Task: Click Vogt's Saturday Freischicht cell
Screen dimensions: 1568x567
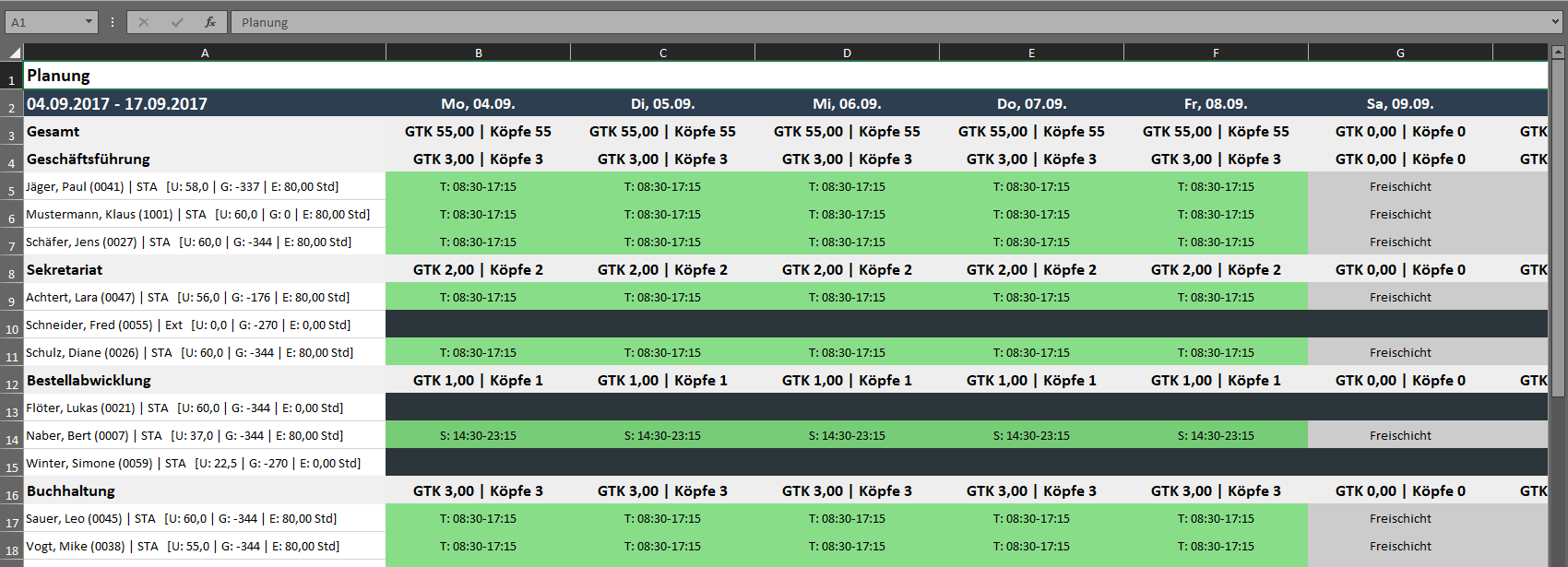Action: [x=1400, y=546]
